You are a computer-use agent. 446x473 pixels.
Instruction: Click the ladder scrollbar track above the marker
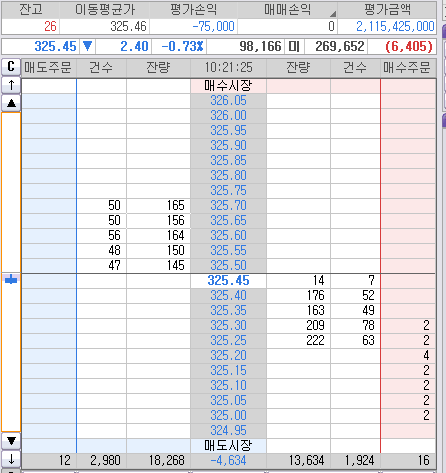(11, 193)
